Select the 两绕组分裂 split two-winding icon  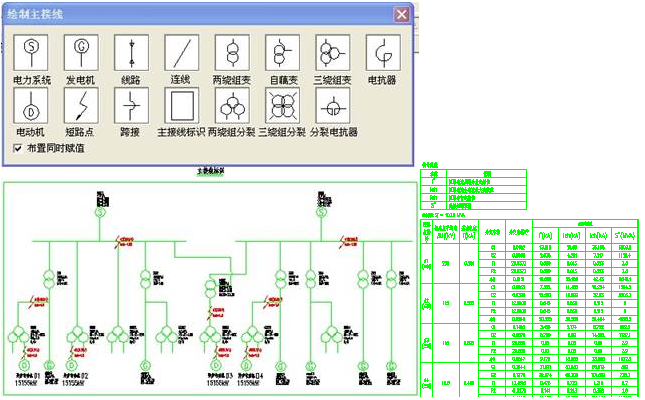click(232, 105)
